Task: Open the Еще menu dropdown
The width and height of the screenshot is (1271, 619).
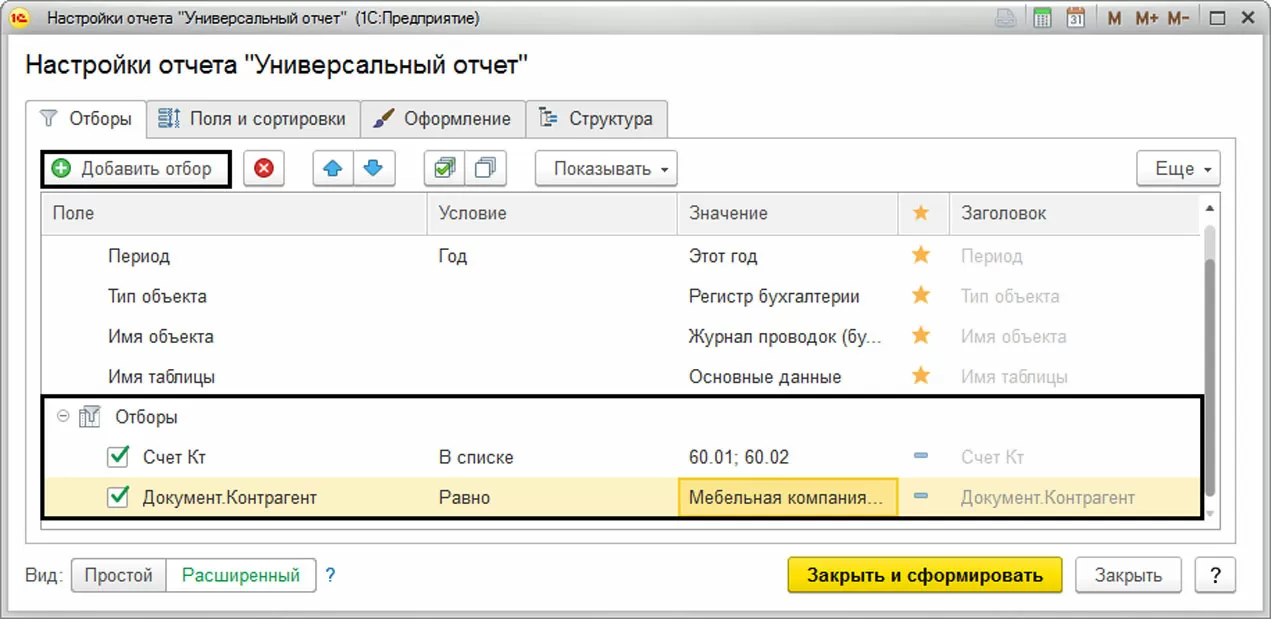Action: point(1179,169)
